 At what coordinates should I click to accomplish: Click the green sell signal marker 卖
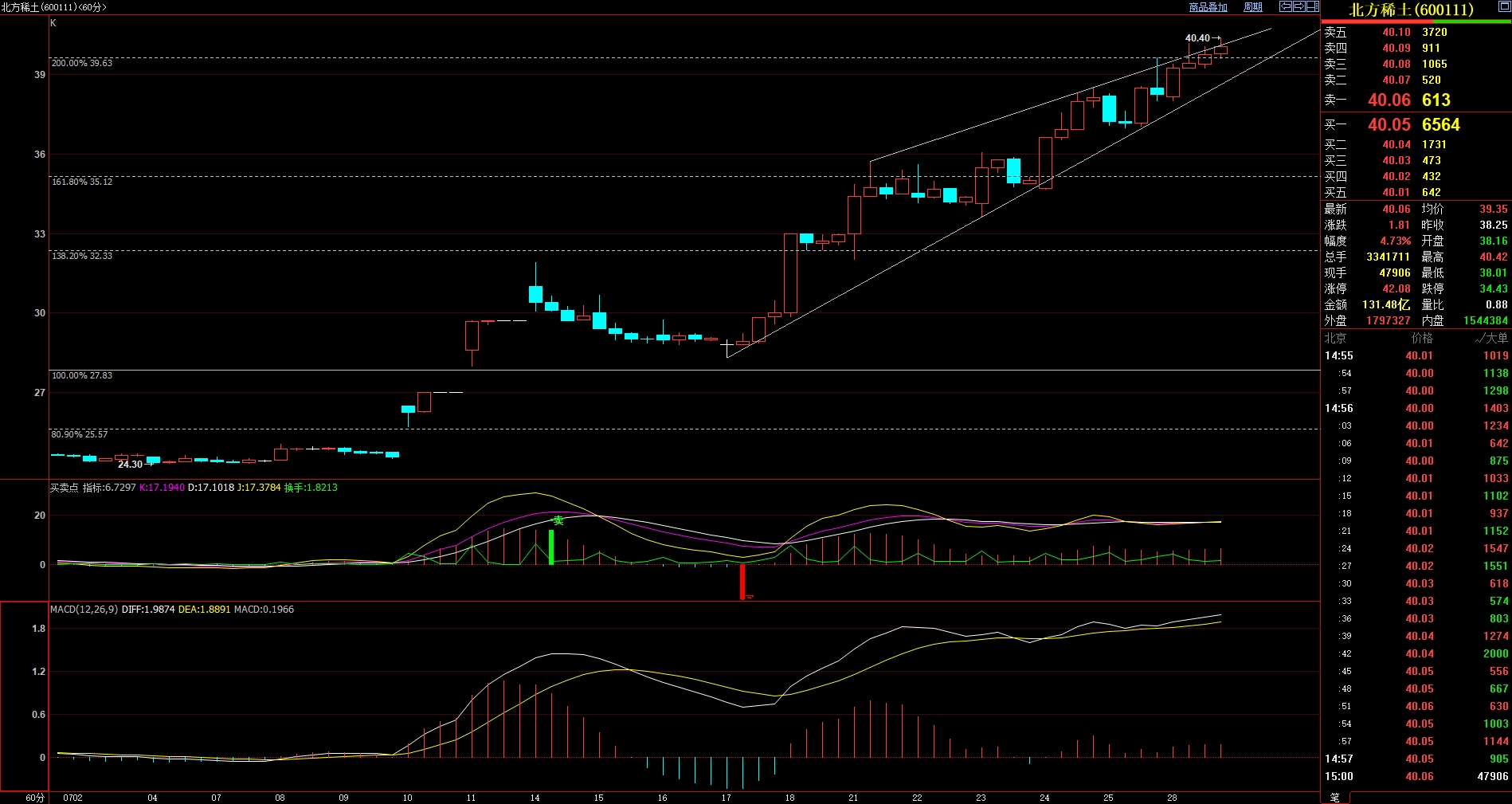pos(558,520)
